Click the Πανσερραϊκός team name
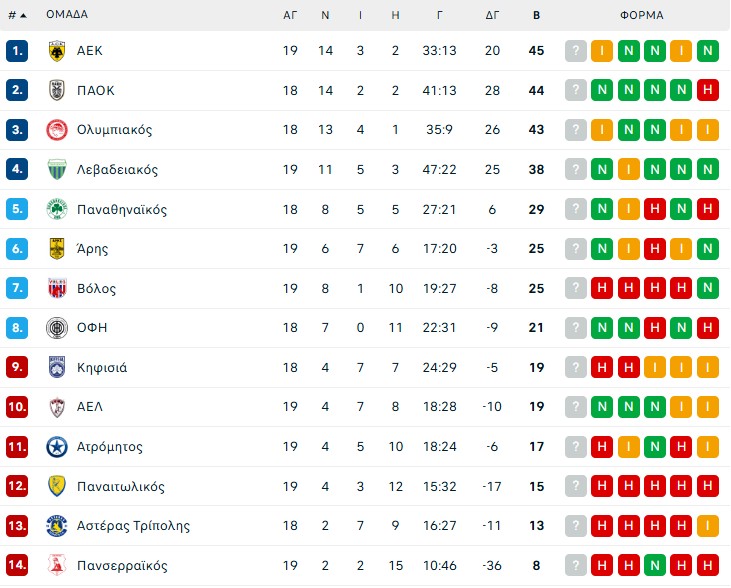The width and height of the screenshot is (731, 588). click(x=122, y=566)
